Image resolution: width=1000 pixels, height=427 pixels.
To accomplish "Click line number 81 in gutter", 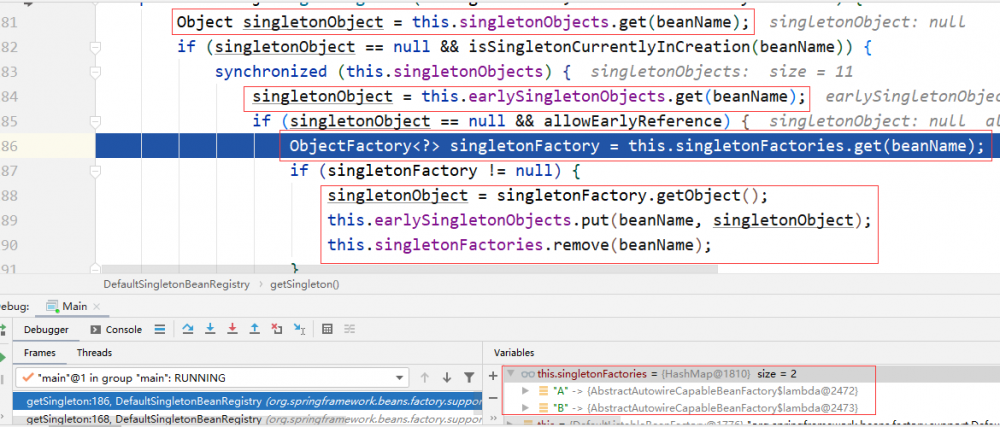I will point(10,23).
